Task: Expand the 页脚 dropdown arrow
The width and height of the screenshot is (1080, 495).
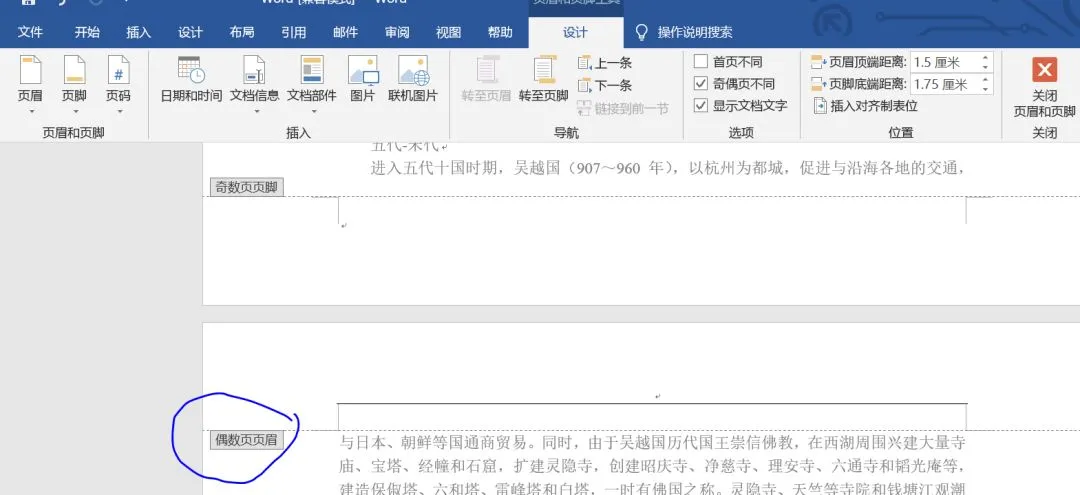Action: (x=74, y=111)
